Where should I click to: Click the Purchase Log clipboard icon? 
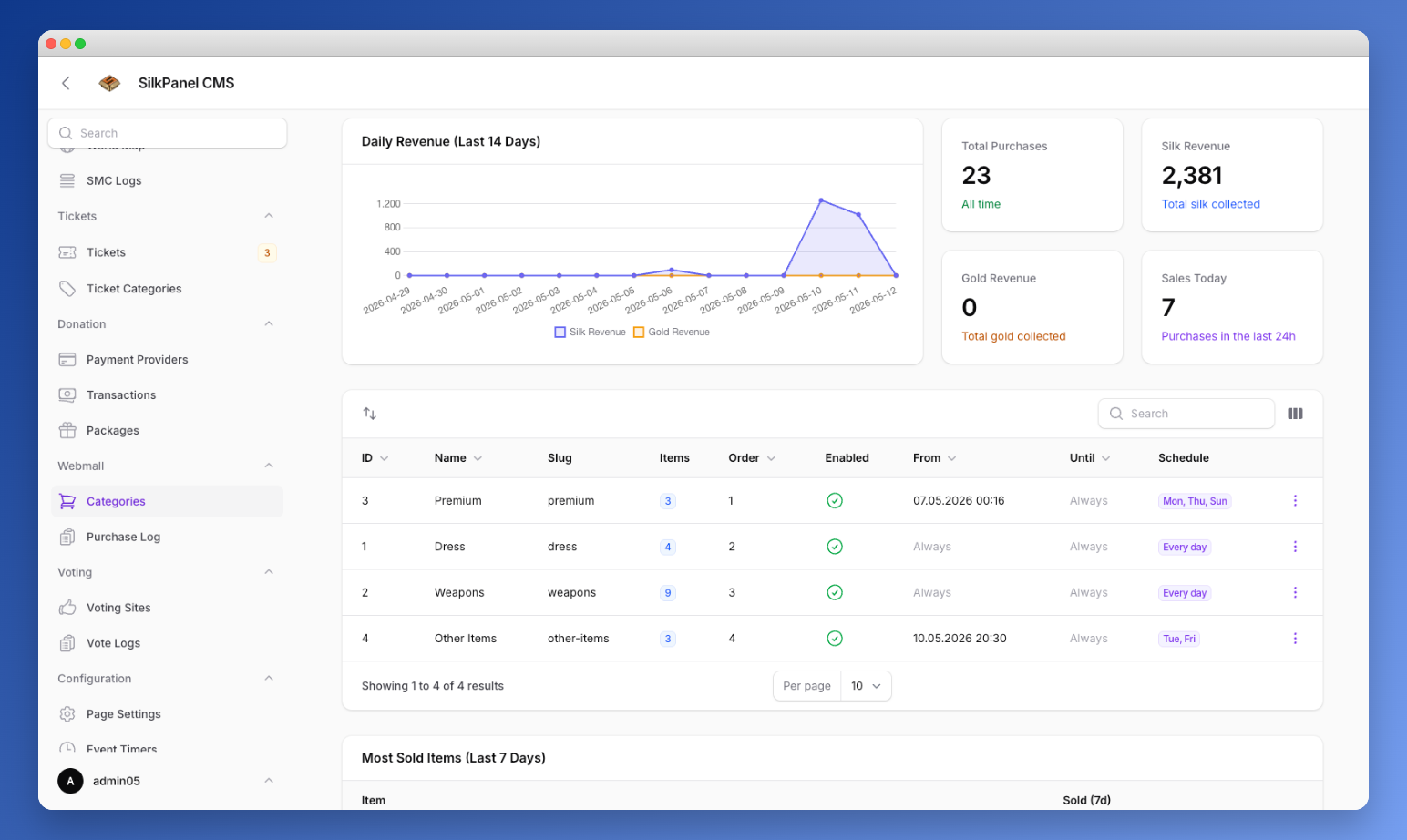coord(67,538)
